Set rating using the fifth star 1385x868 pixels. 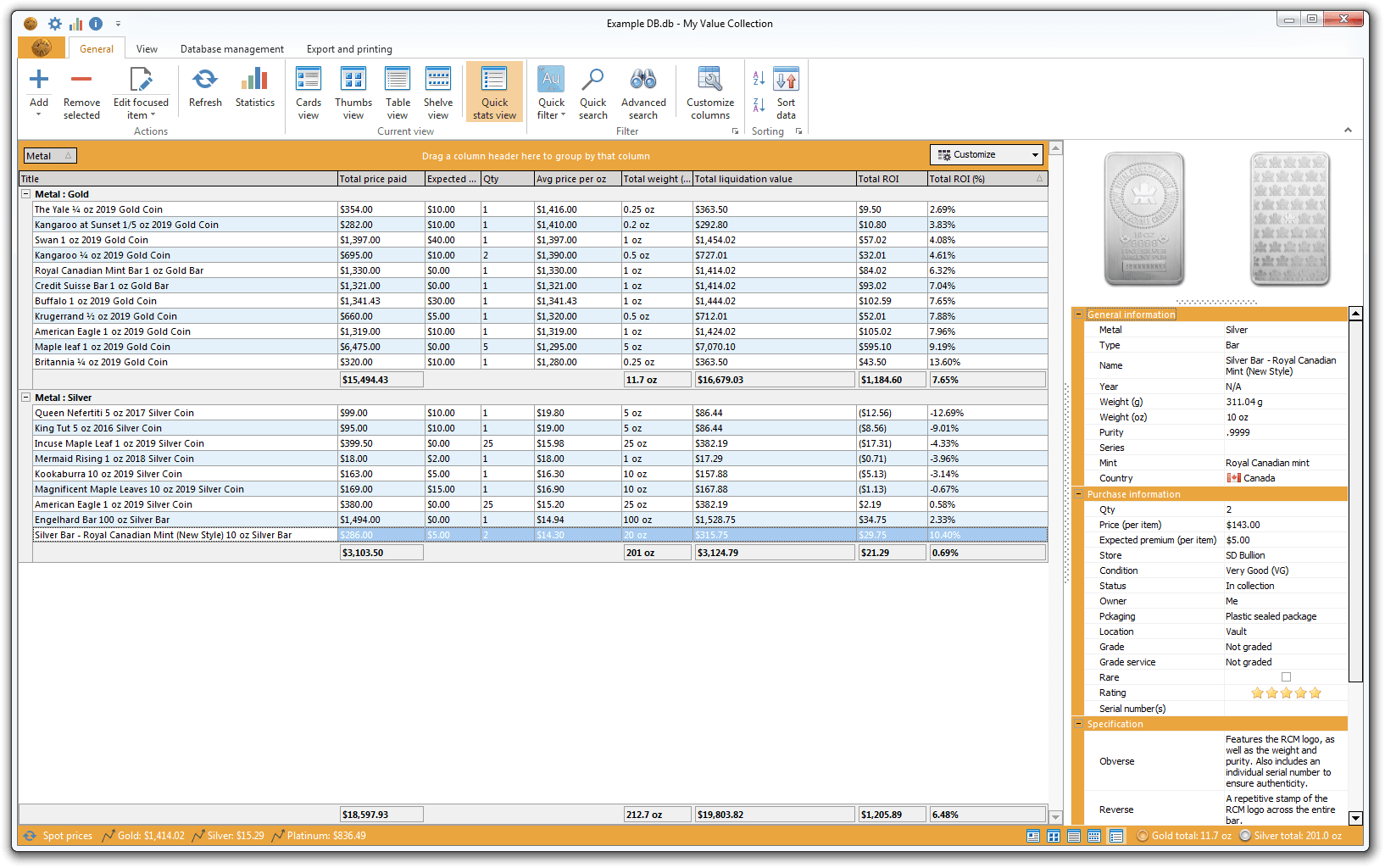tap(1315, 693)
